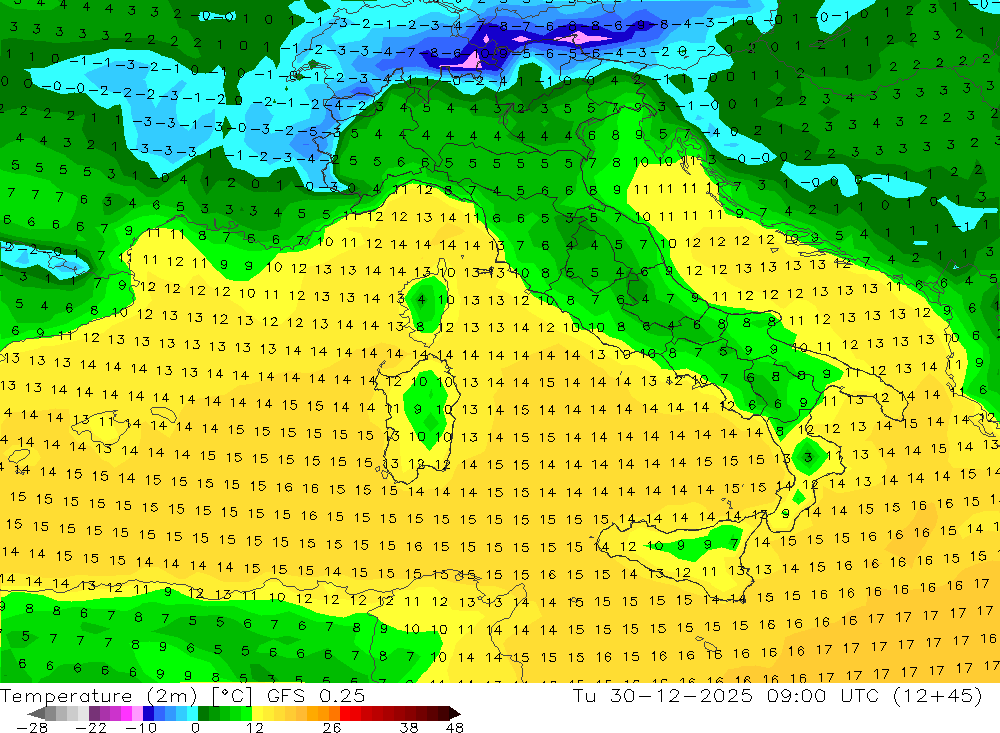Image resolution: width=1000 pixels, height=733 pixels.
Task: Click the dark blue swatch above -10
Action: pos(149,713)
